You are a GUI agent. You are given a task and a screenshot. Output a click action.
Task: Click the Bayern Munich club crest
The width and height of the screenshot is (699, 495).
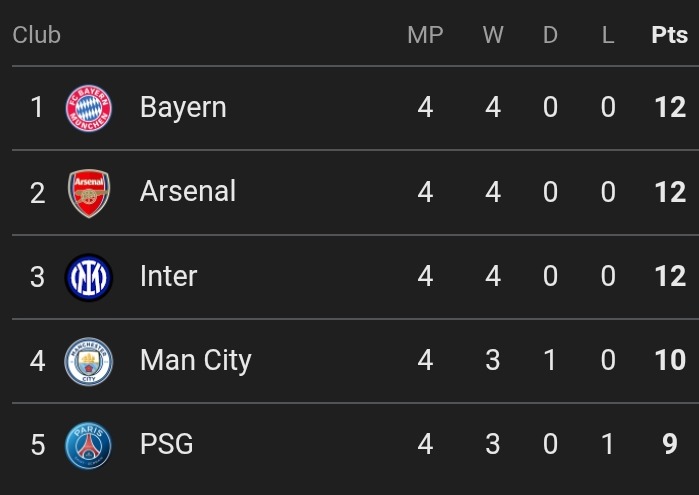point(89,108)
